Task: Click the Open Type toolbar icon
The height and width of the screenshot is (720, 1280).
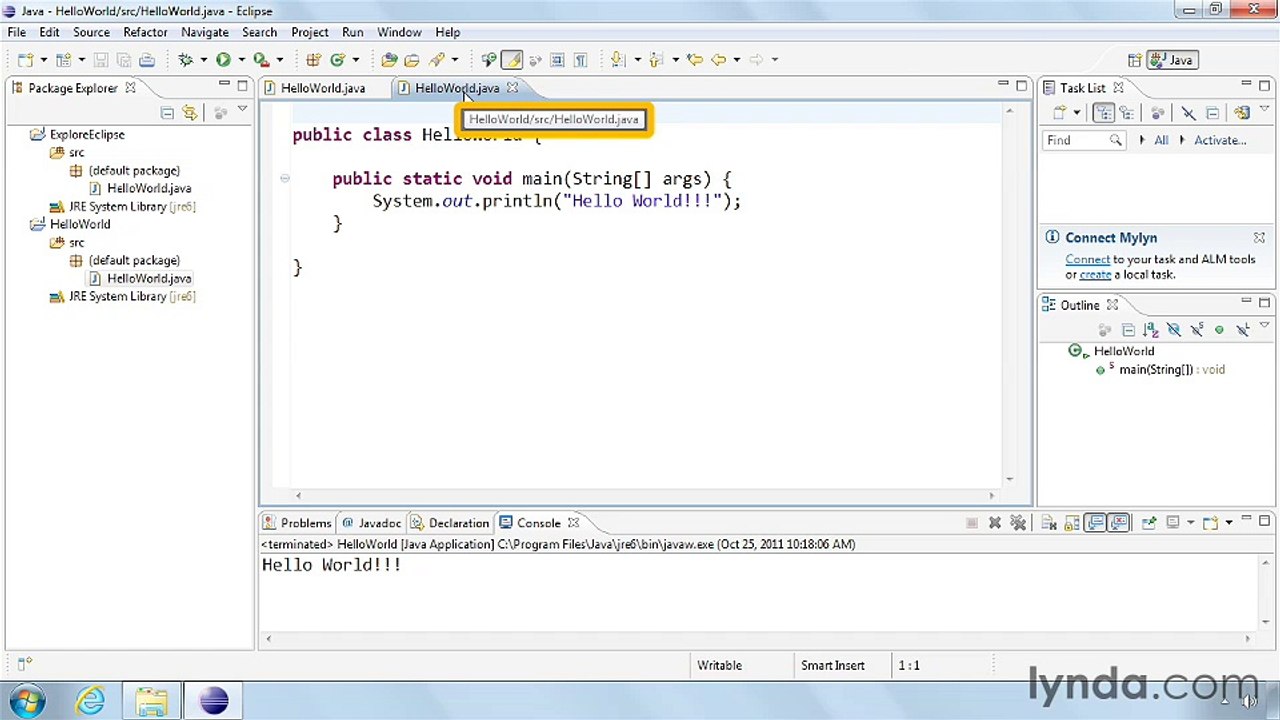Action: [x=388, y=60]
